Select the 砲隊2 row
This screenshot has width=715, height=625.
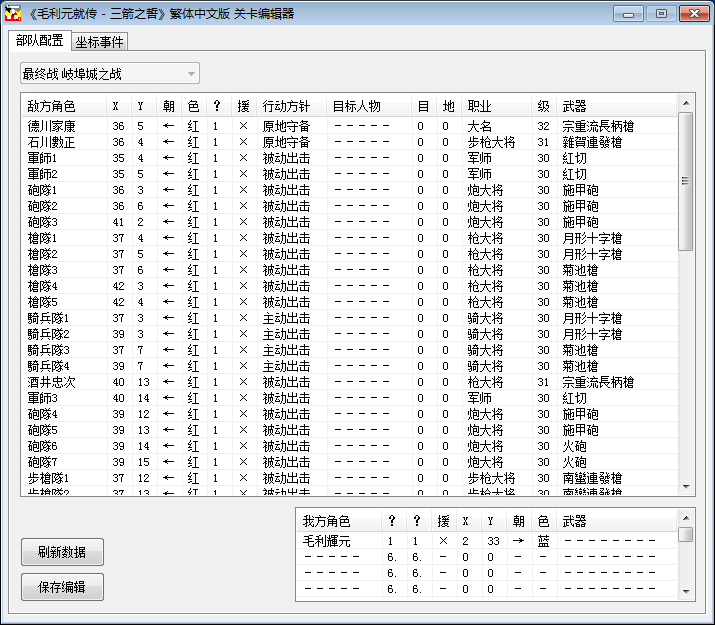[349, 206]
